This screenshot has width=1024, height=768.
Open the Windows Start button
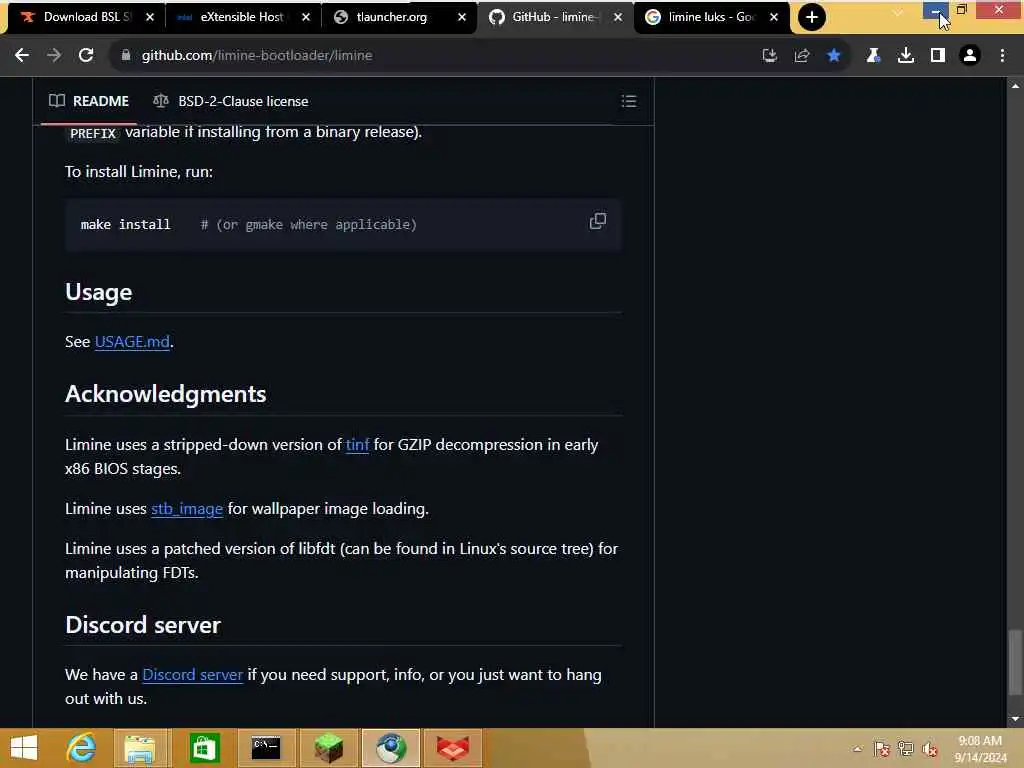coord(24,748)
